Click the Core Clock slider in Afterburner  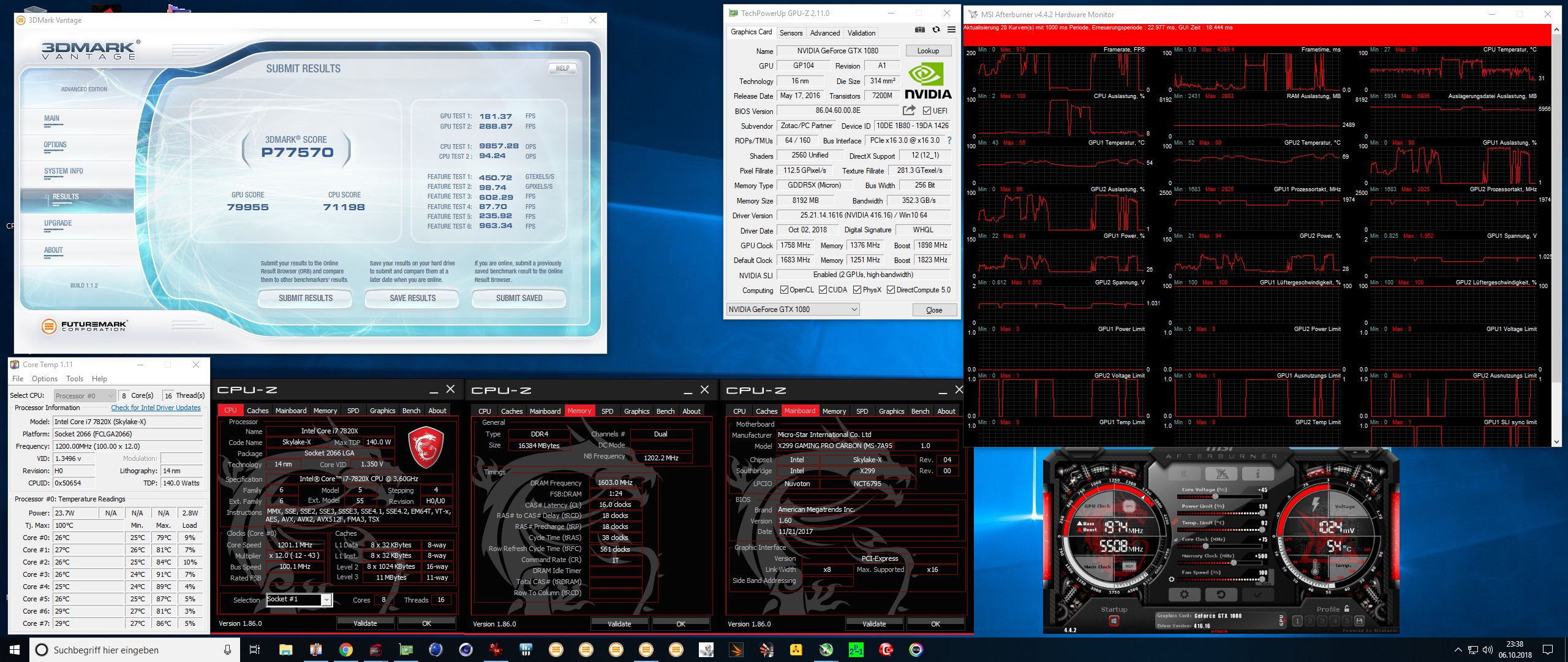click(1221, 546)
